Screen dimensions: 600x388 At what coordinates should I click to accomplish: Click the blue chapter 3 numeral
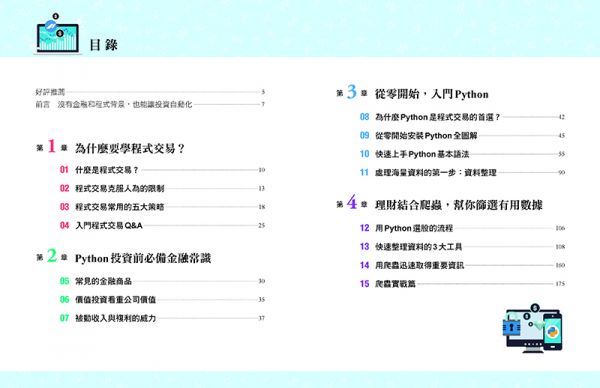[x=352, y=92]
